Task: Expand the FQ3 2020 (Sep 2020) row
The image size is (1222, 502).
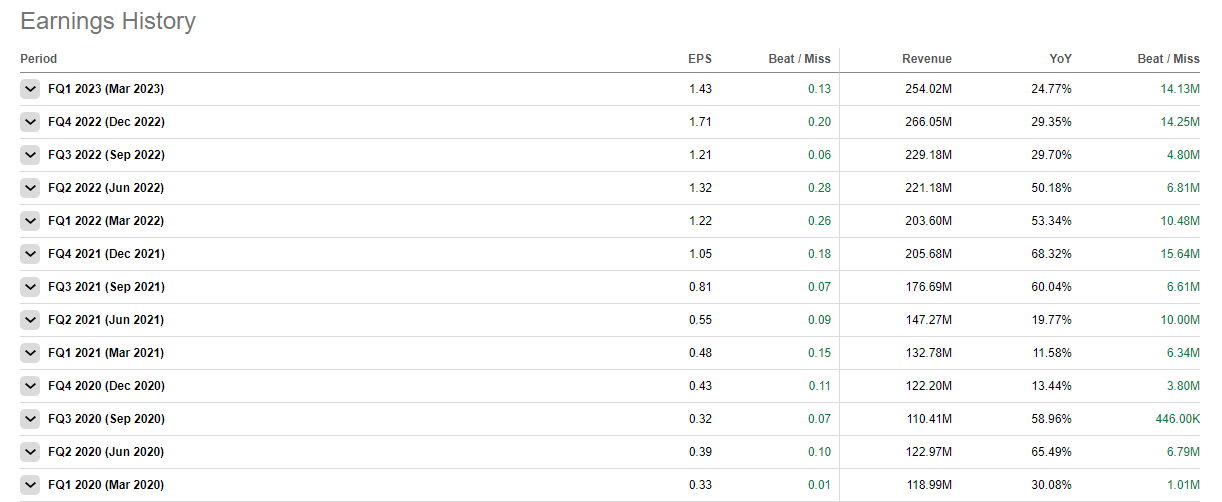Action: (30, 419)
